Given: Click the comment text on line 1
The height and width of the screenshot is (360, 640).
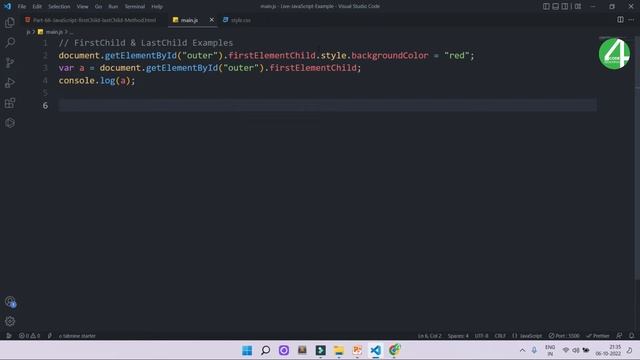Looking at the screenshot, I should (x=146, y=43).
